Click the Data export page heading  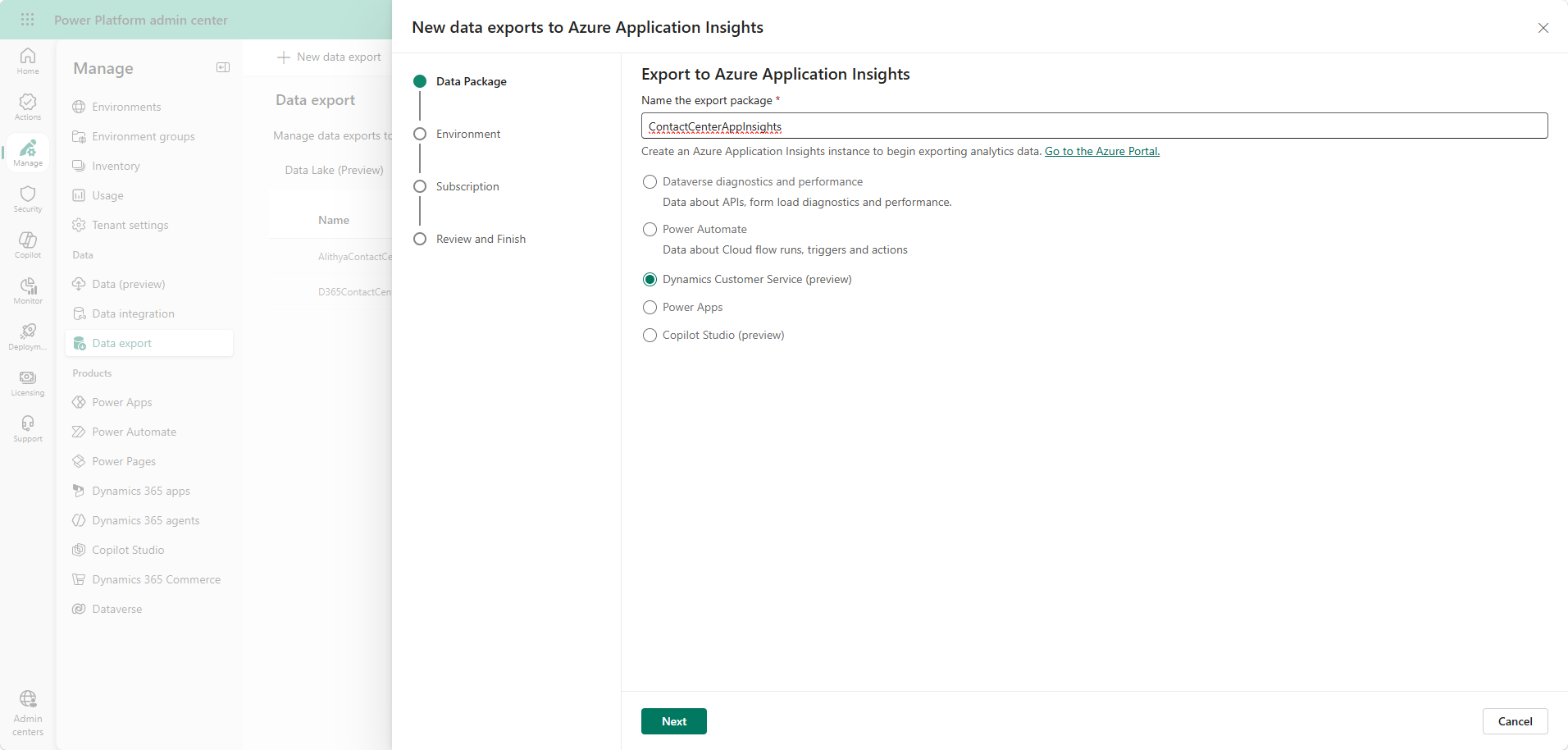[x=315, y=100]
